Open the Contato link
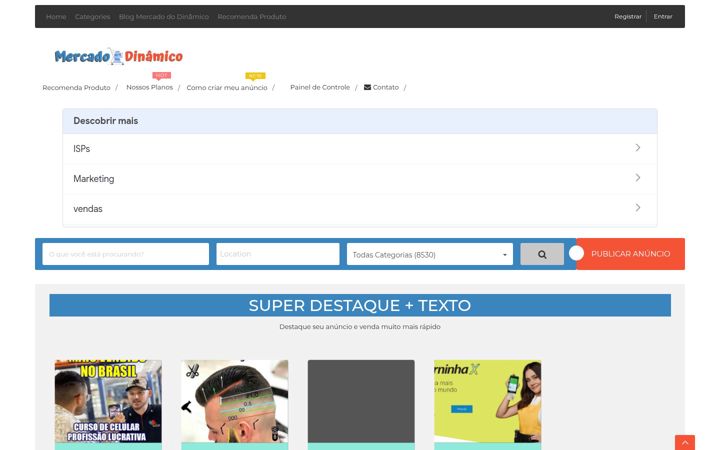This screenshot has height=450, width=720. tap(386, 87)
